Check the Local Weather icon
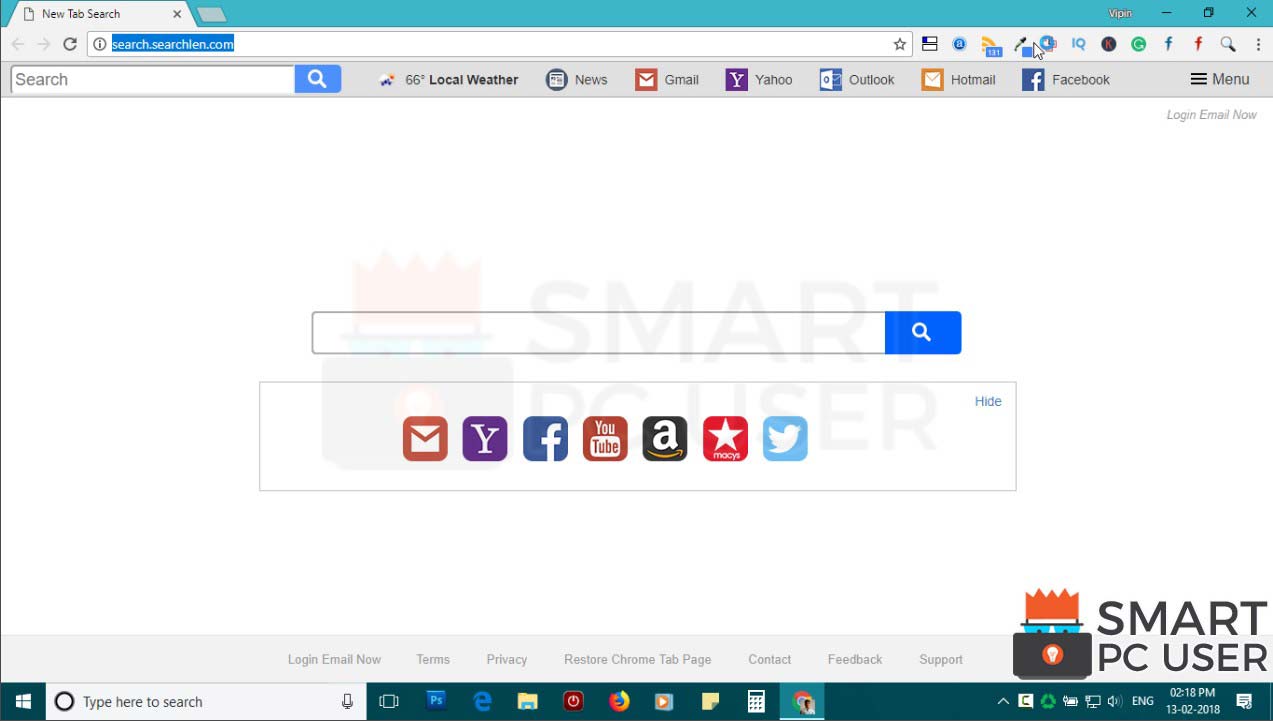1273x721 pixels. click(386, 79)
